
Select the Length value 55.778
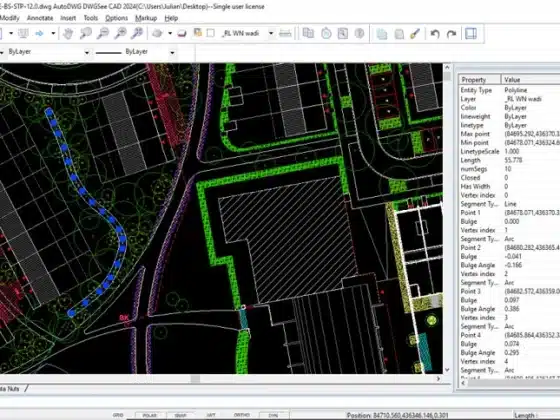tap(513, 160)
